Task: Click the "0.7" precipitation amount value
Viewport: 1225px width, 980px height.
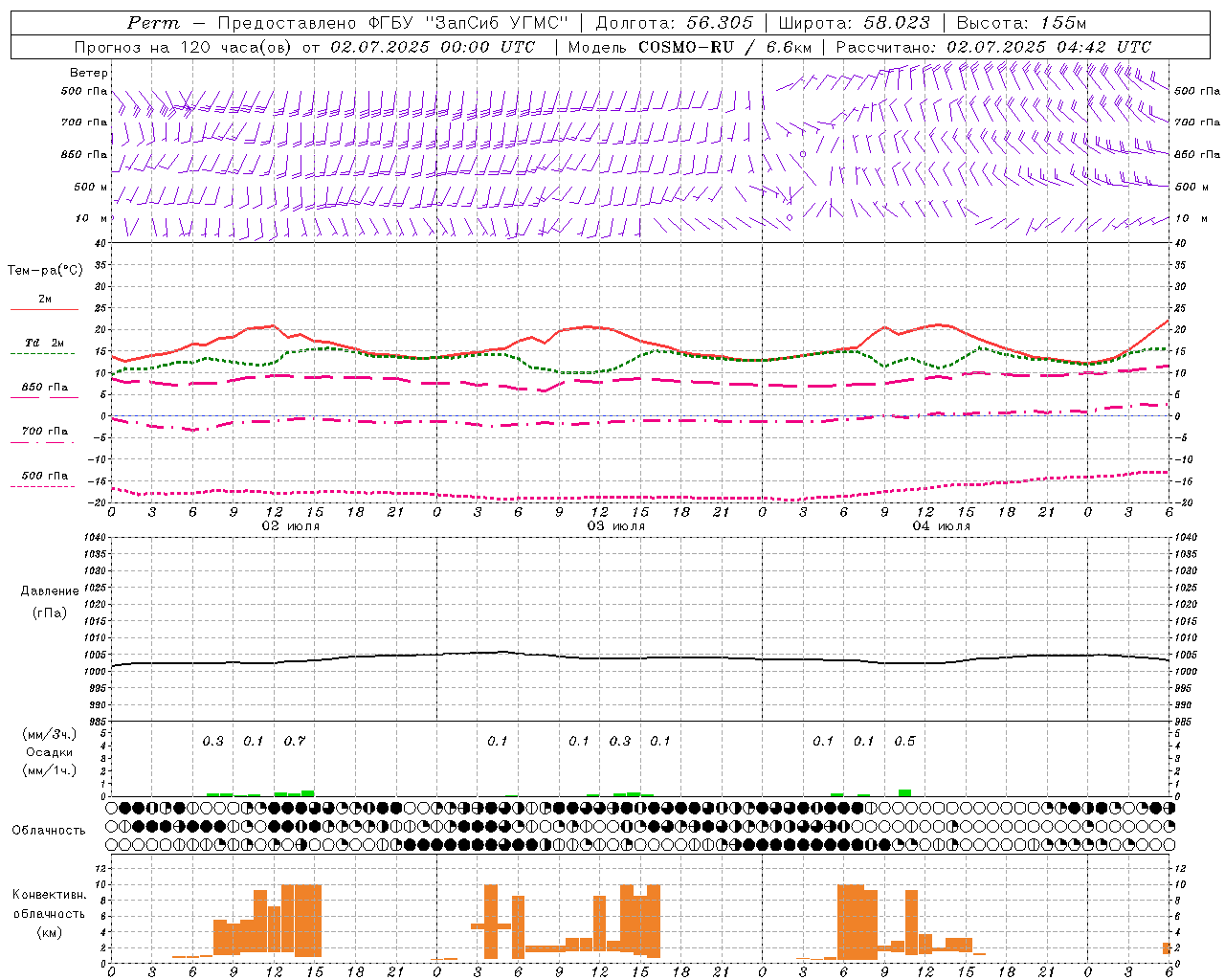Action: tap(295, 741)
